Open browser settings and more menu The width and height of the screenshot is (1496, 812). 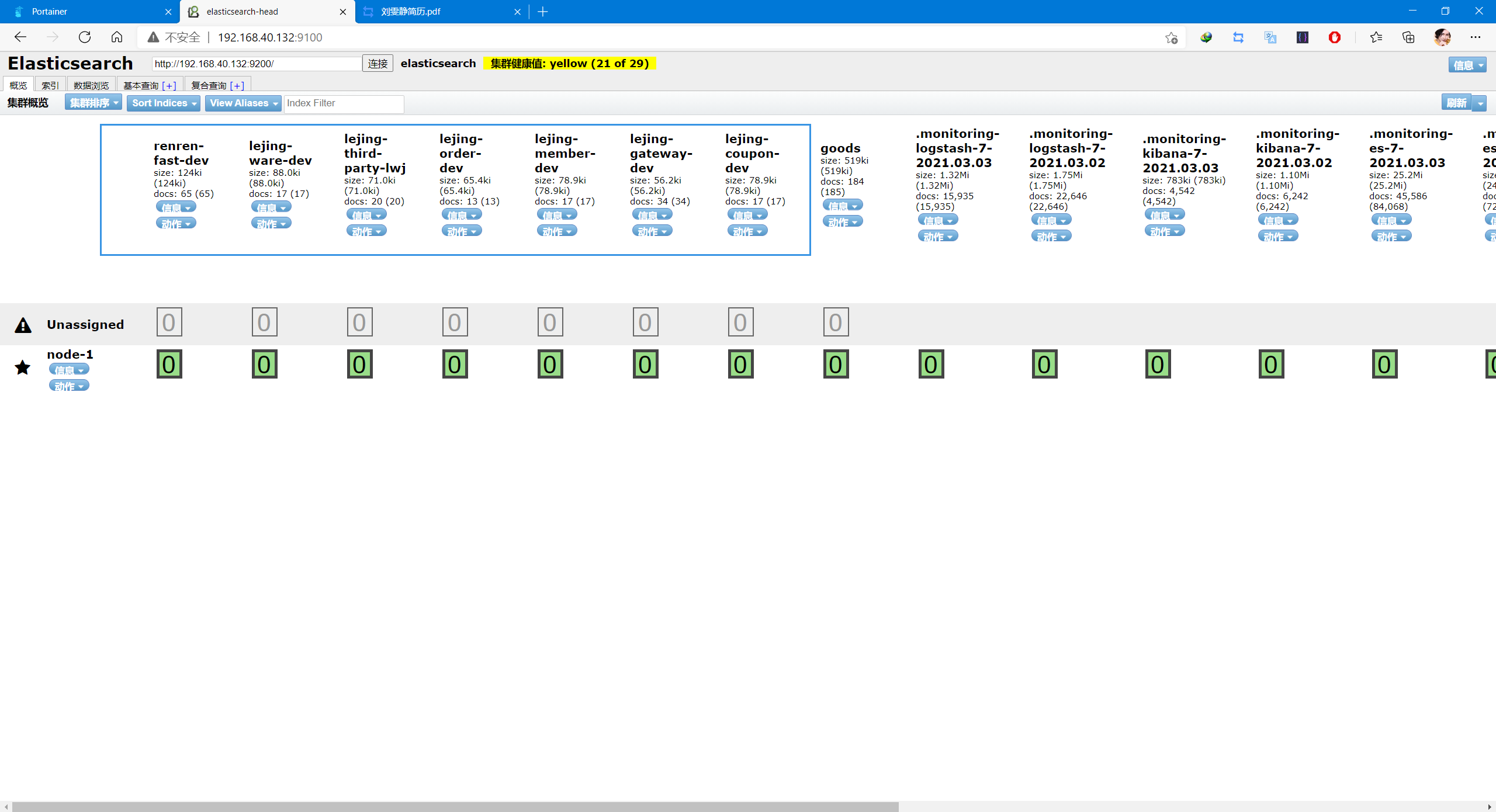pos(1476,37)
